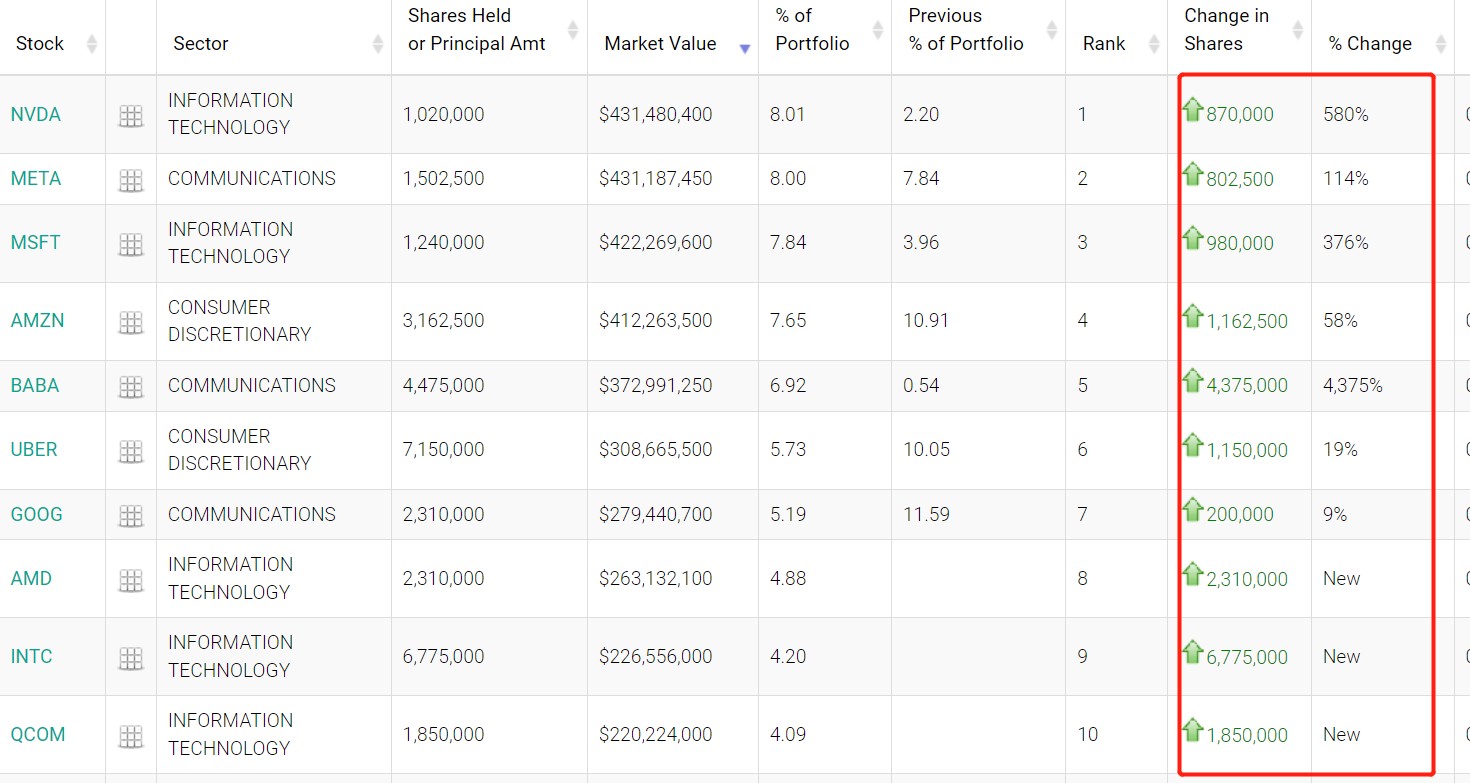Click the table icon in BABA row

coord(131,387)
